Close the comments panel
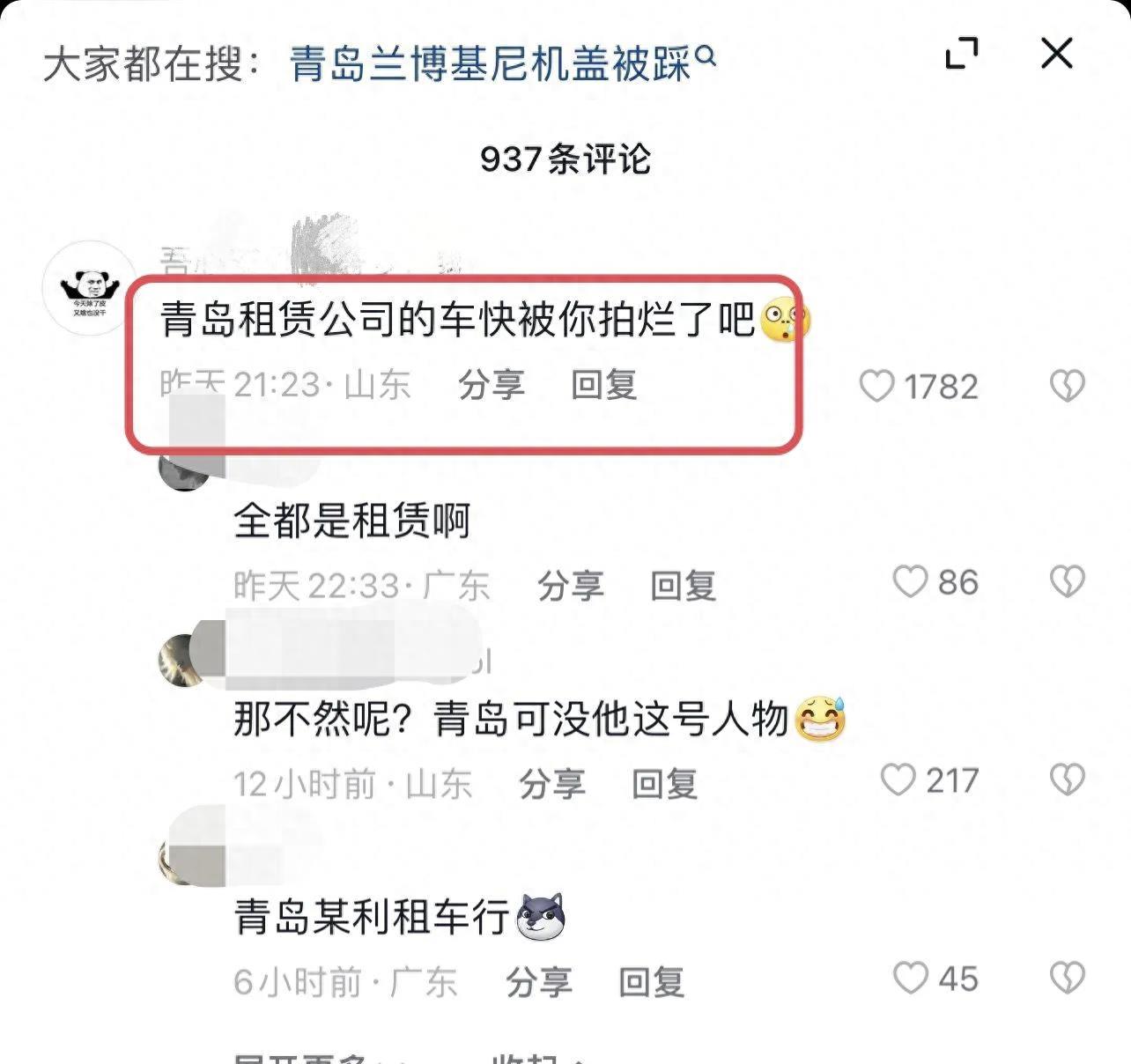 (x=1056, y=54)
